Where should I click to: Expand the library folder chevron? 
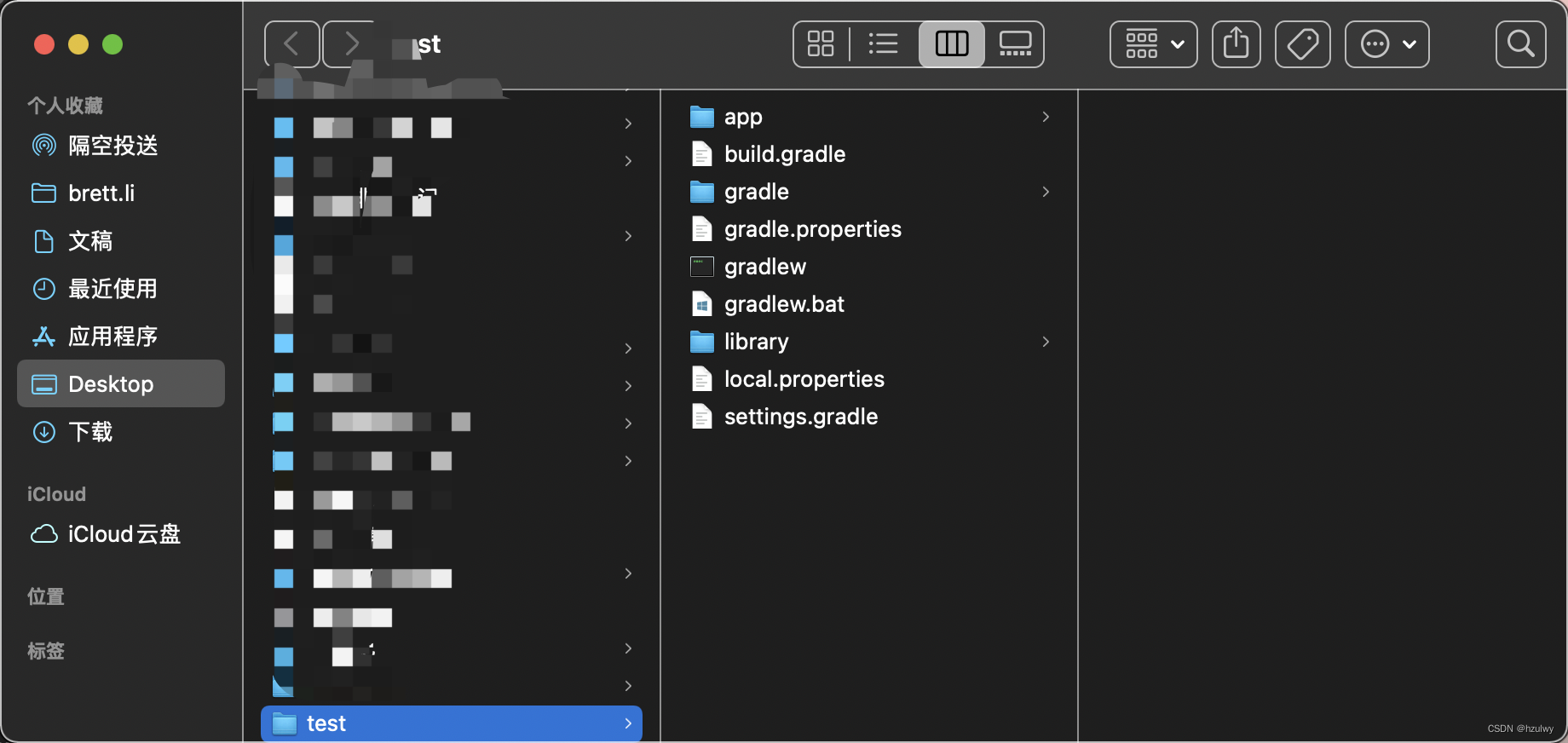(1046, 342)
